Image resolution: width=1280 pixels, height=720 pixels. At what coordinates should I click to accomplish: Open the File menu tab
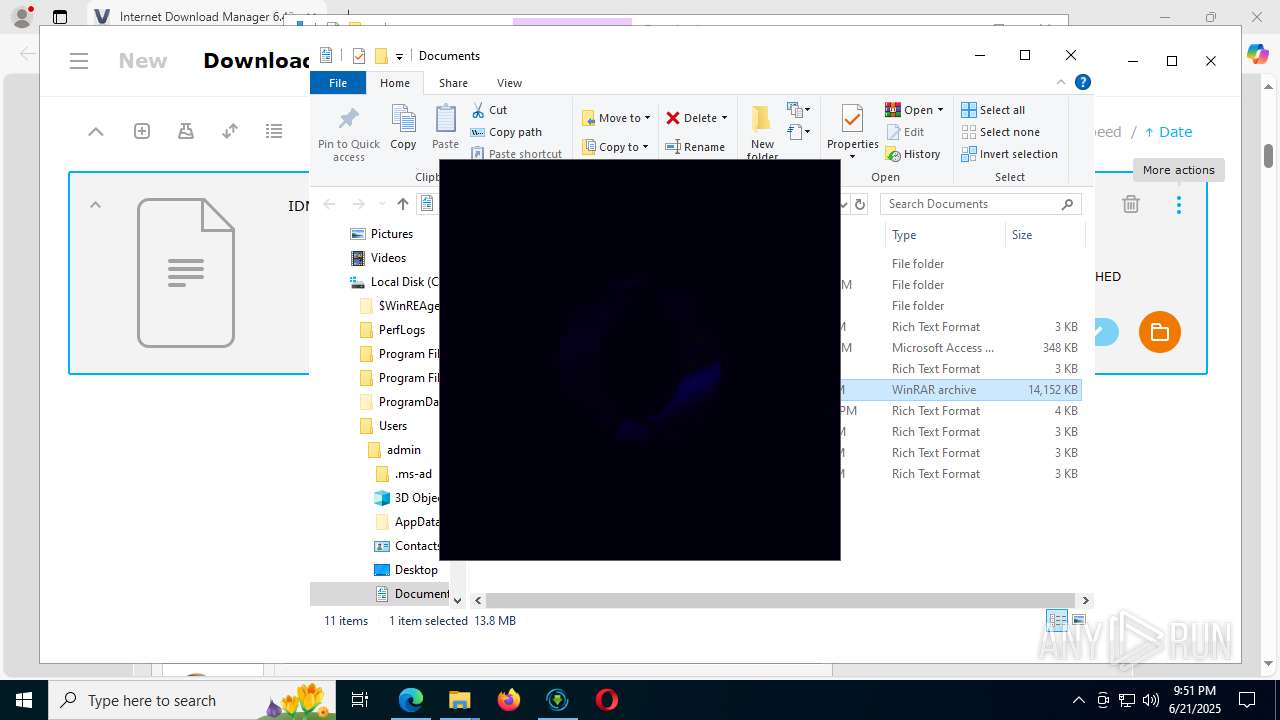(338, 83)
